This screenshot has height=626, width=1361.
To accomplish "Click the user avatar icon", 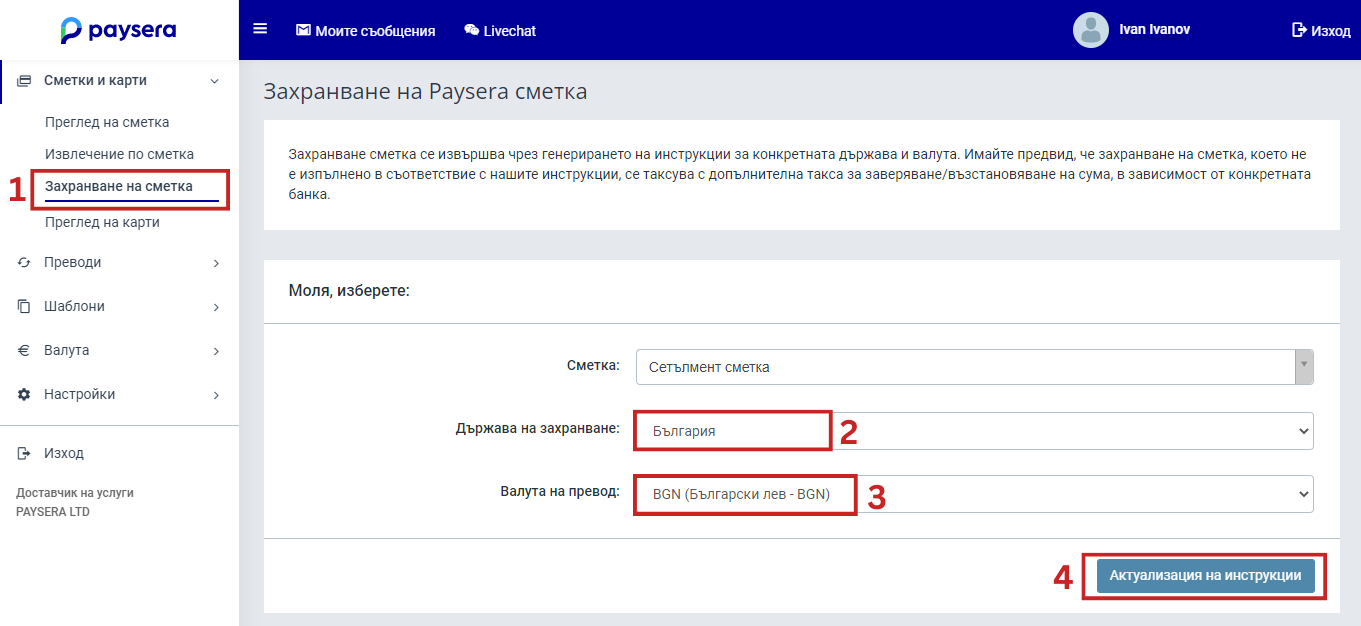I will (x=1091, y=30).
